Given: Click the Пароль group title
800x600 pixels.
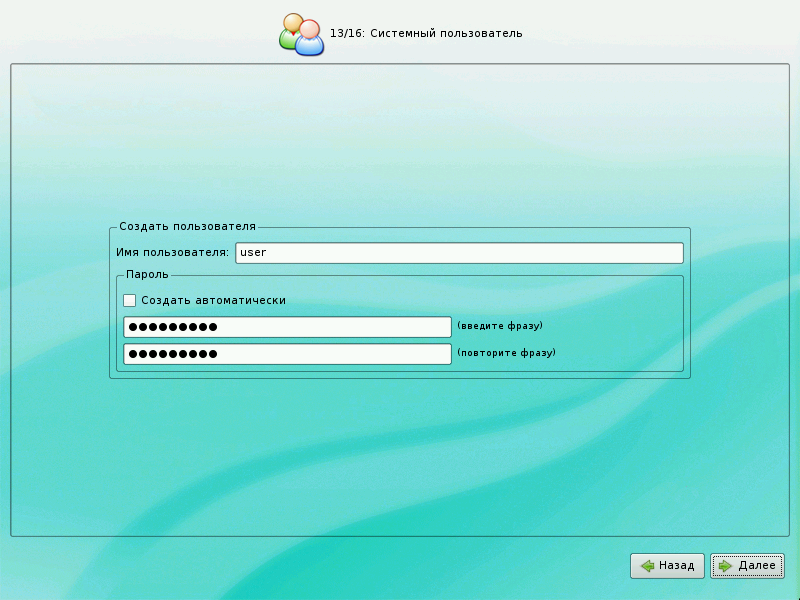Looking at the screenshot, I should [x=147, y=274].
